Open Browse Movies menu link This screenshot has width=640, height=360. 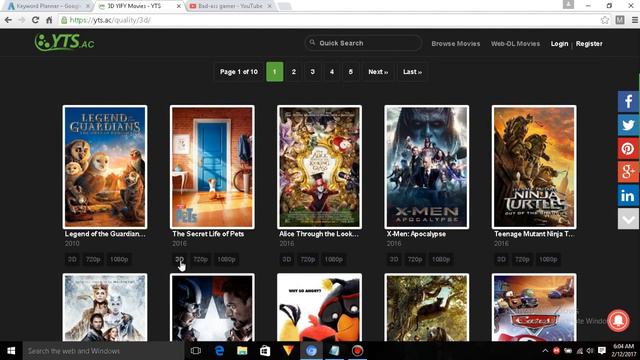point(456,43)
